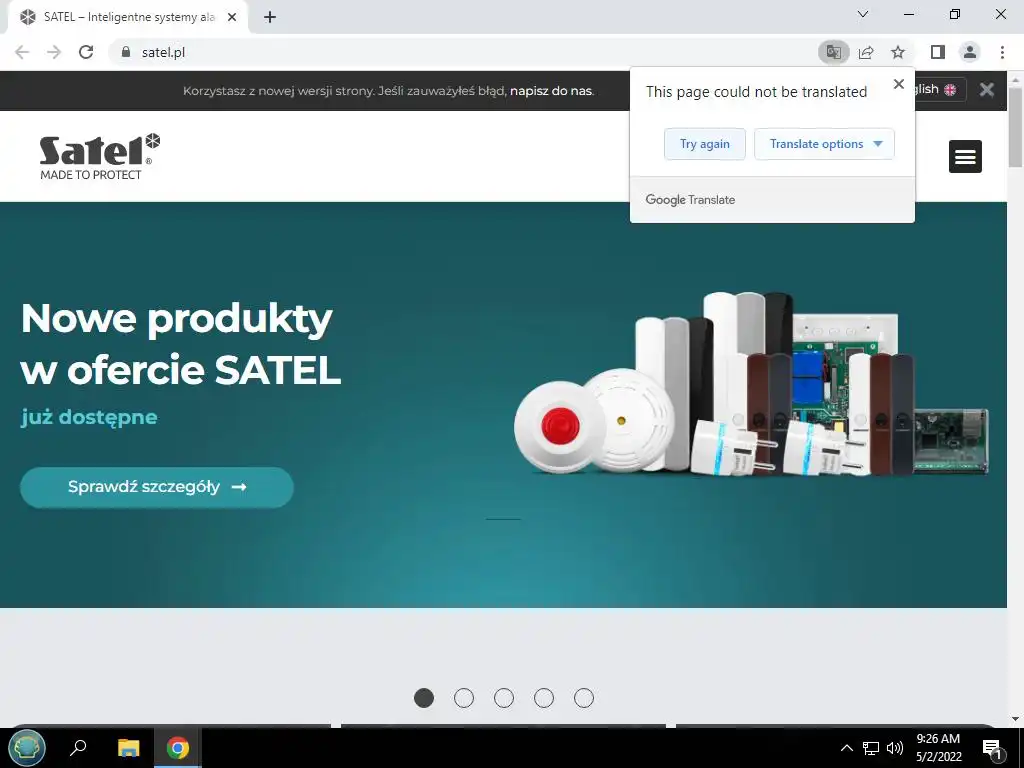Click the browser back arrow
Screen dimensions: 1024x768
(x=22, y=52)
